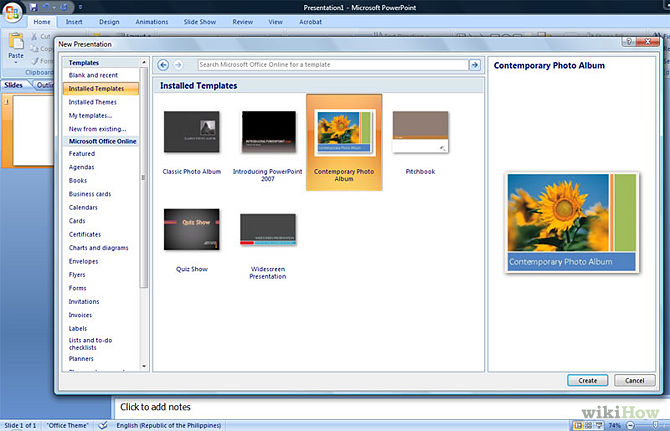Click the Search Microsoft Office Online field
The width and height of the screenshot is (670, 431).
click(332, 65)
